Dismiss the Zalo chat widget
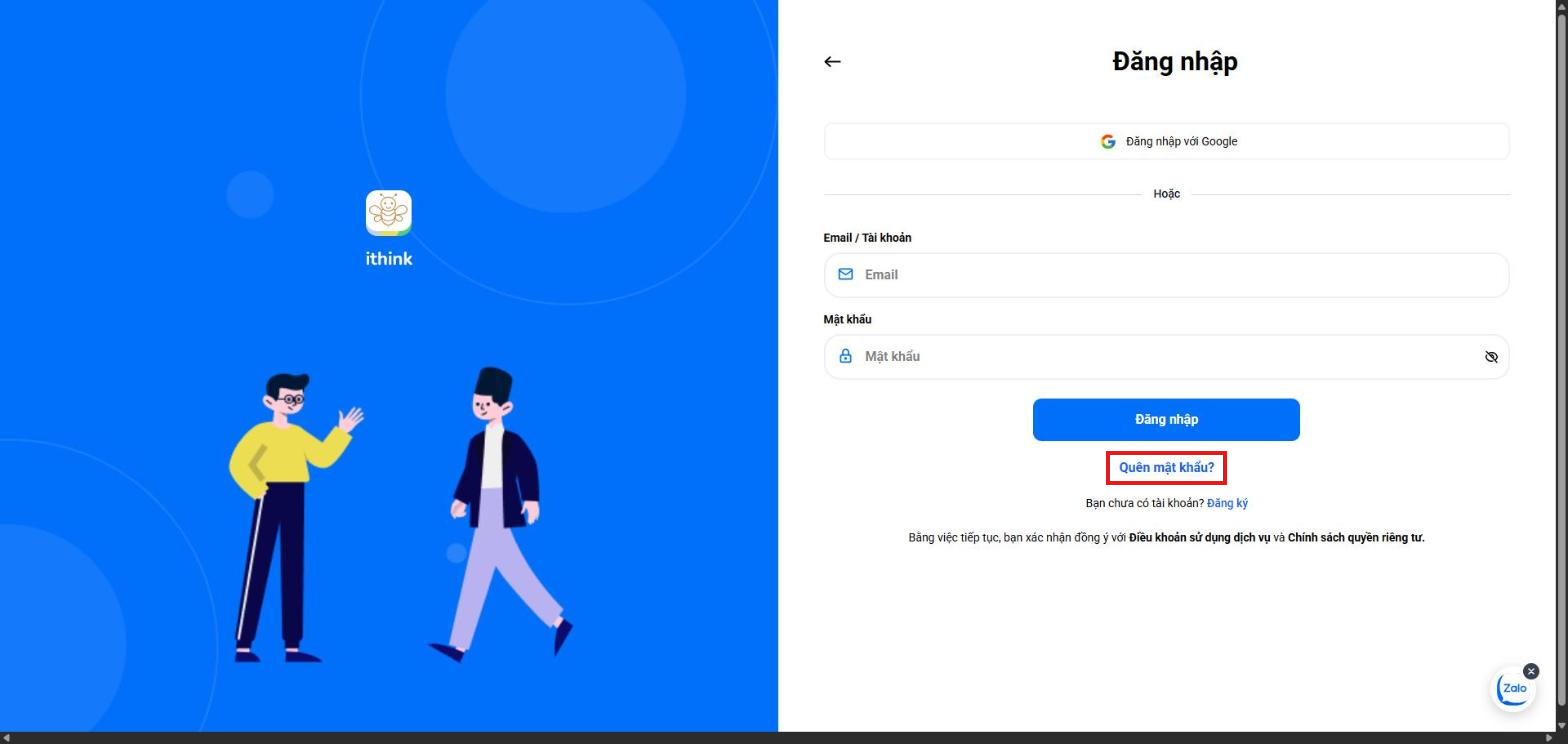 point(1531,671)
